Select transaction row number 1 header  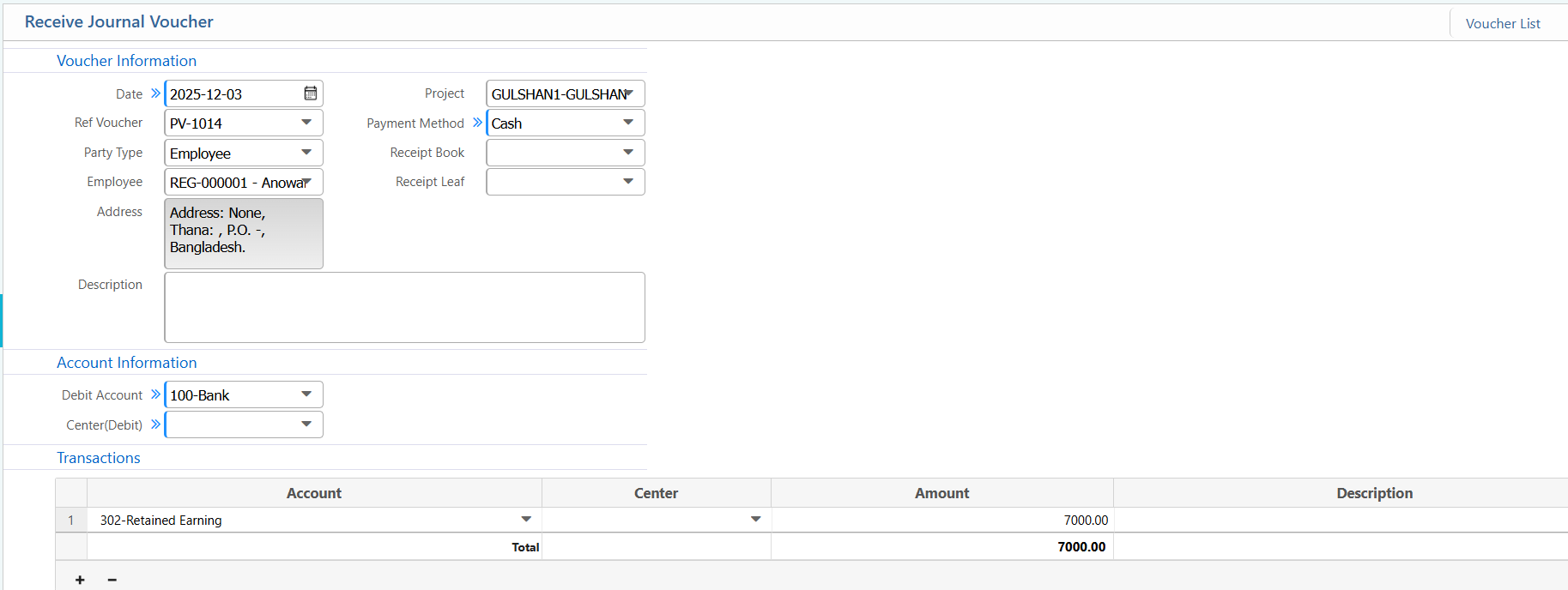(x=71, y=520)
